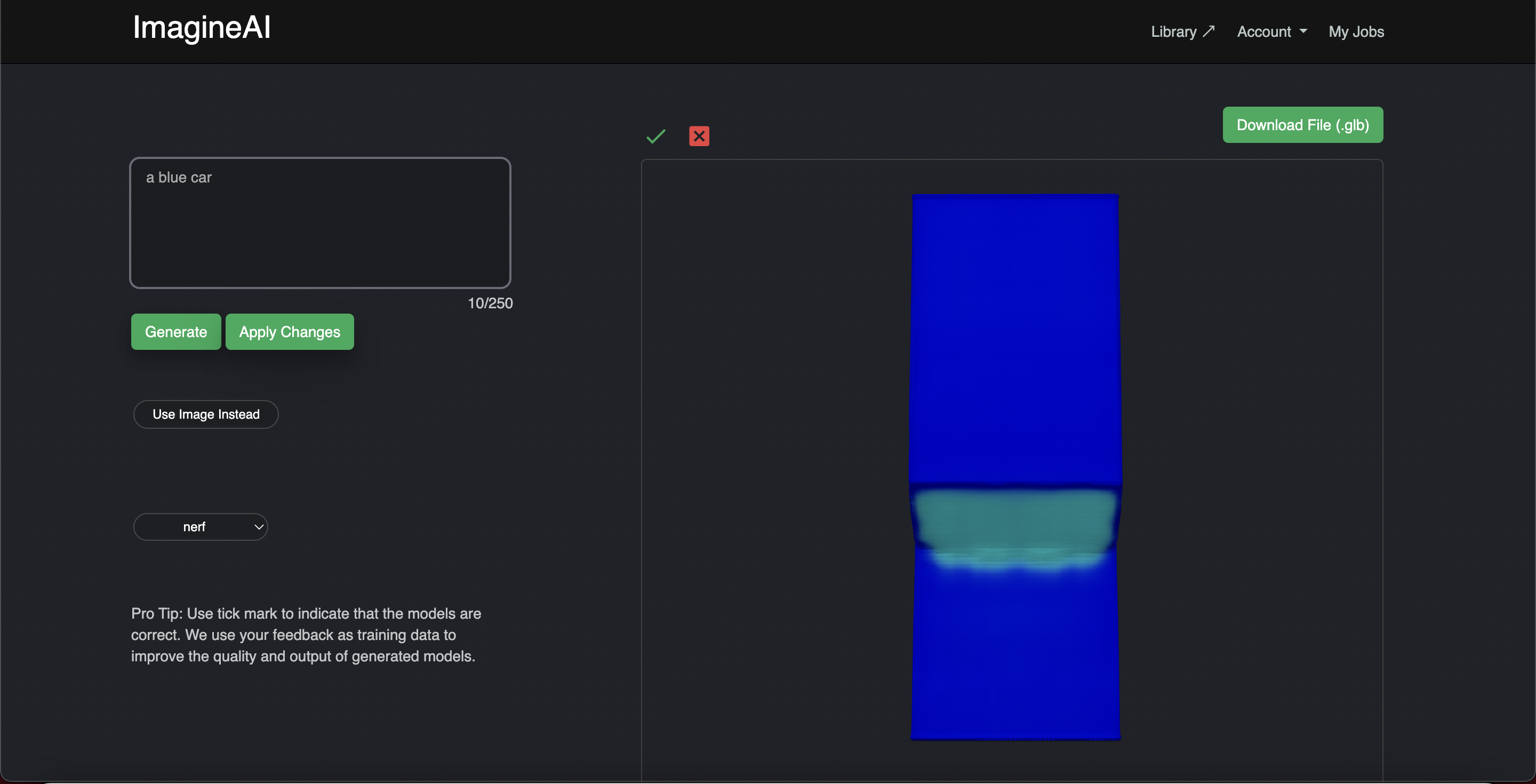
Task: Click the 10/250 character counter
Action: point(490,303)
